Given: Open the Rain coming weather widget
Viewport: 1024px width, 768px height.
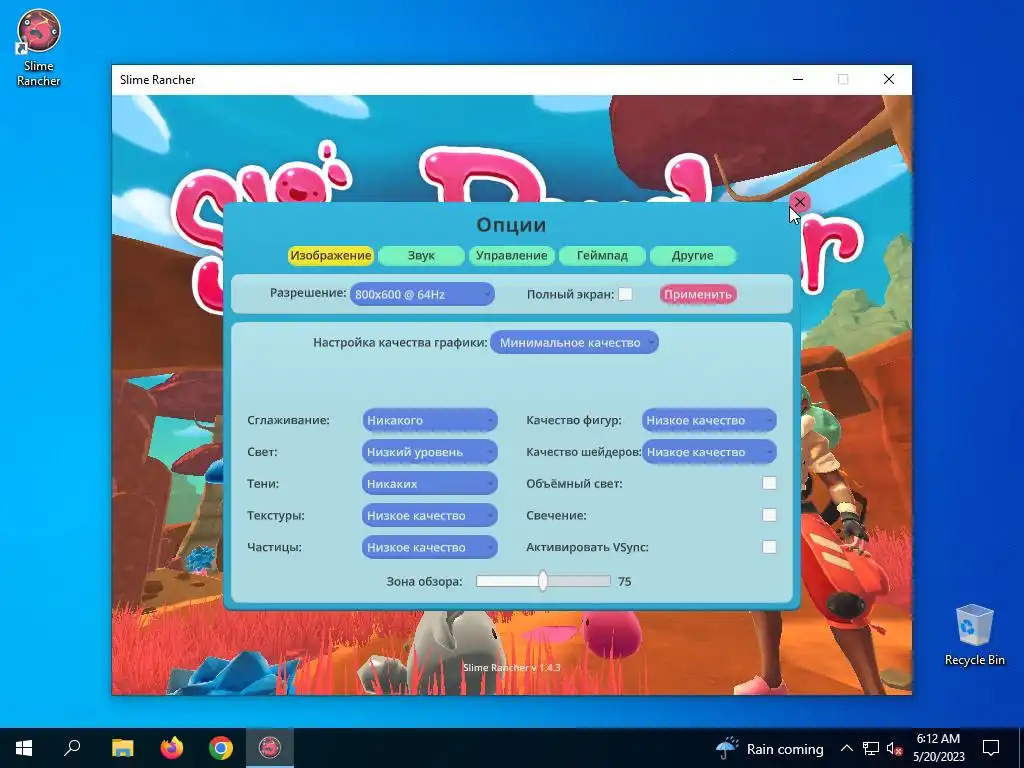Looking at the screenshot, I should click(770, 748).
